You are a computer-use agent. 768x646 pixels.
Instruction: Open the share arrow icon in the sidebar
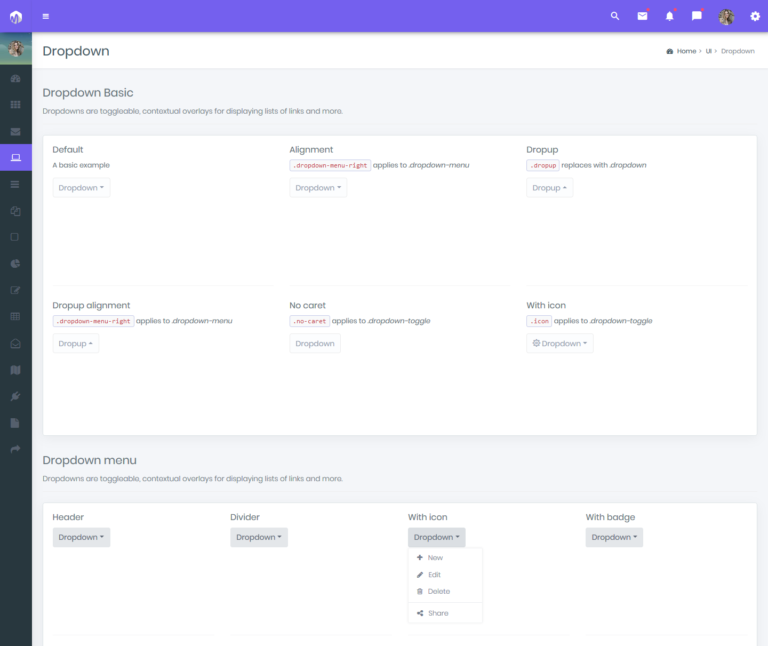pos(16,449)
